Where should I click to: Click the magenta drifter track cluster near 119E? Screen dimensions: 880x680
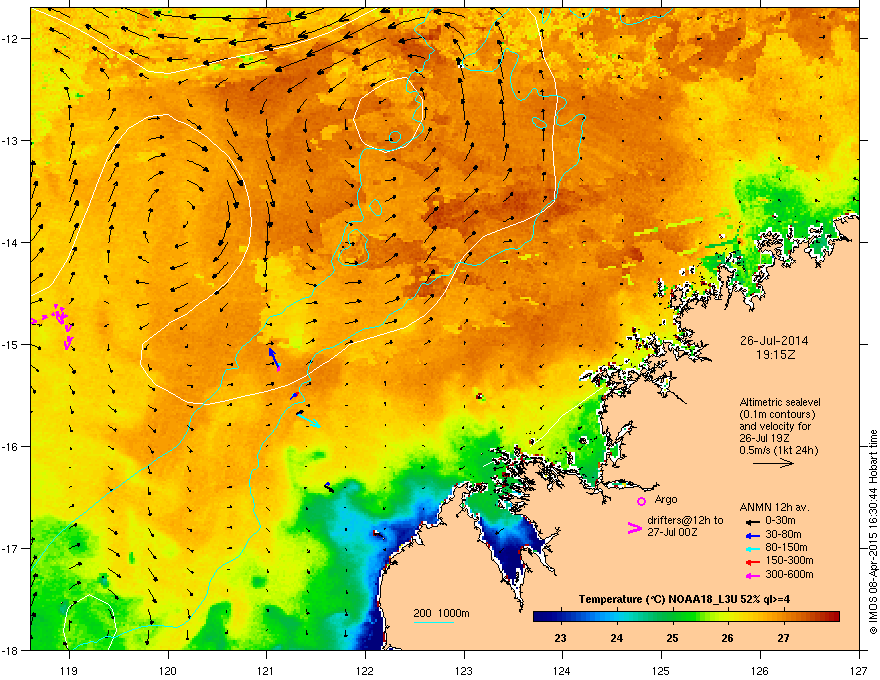coord(61,325)
